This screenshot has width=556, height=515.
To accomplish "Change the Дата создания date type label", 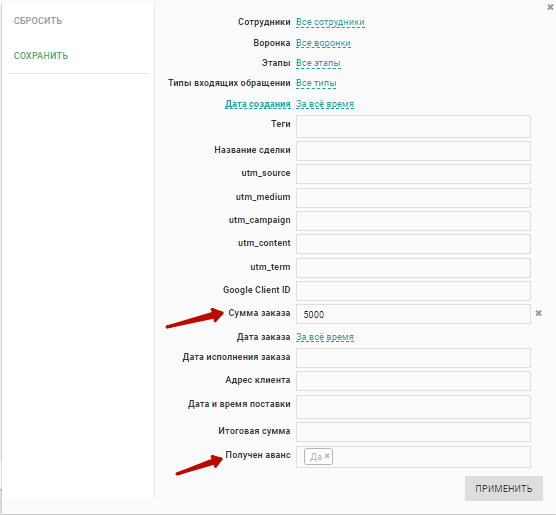I will tap(258, 104).
